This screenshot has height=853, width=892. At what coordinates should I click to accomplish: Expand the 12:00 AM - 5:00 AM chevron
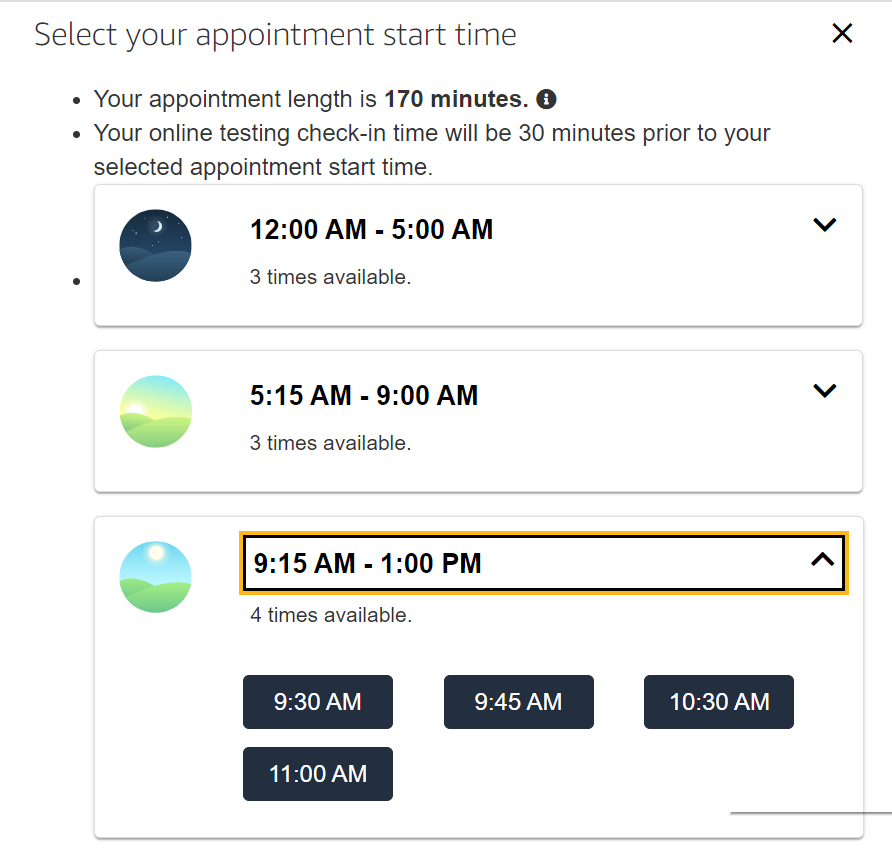pyautogui.click(x=824, y=224)
